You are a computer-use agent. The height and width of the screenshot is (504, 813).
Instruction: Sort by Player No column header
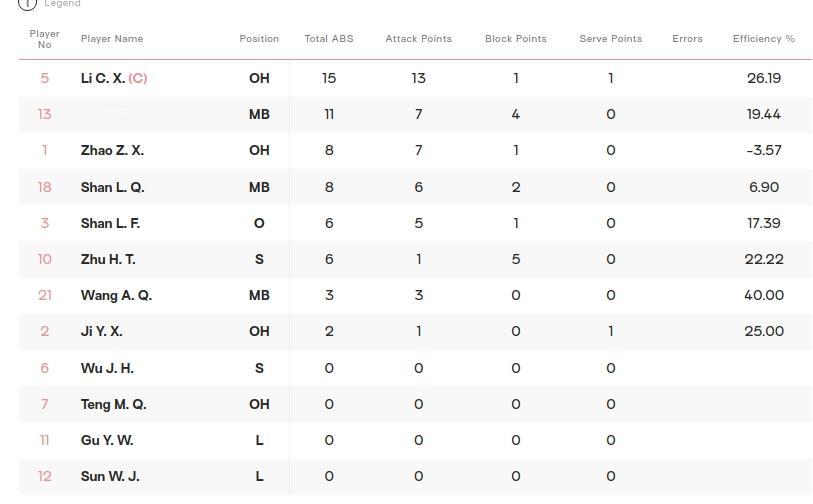[45, 39]
